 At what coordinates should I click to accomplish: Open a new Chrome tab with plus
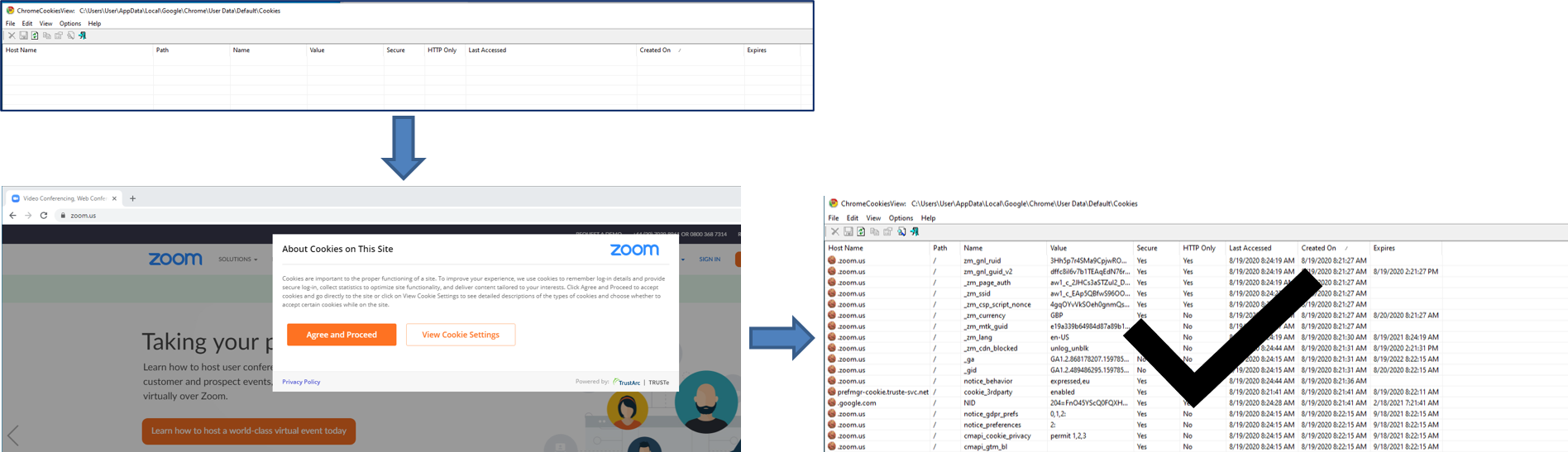(x=132, y=198)
